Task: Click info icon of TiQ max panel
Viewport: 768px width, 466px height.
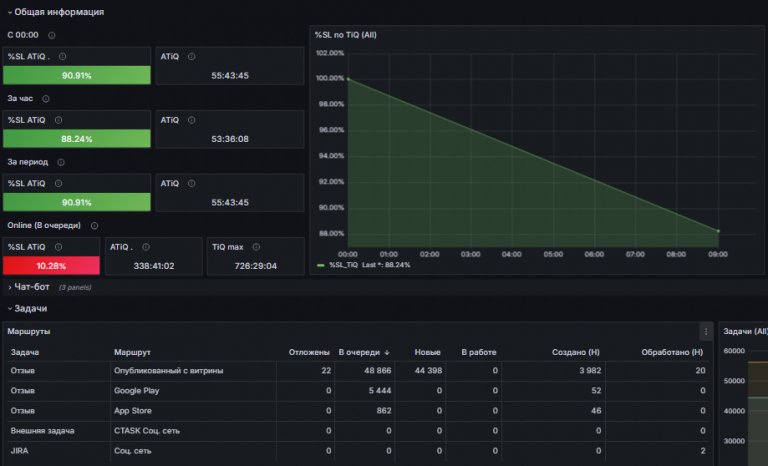Action: pyautogui.click(x=256, y=247)
